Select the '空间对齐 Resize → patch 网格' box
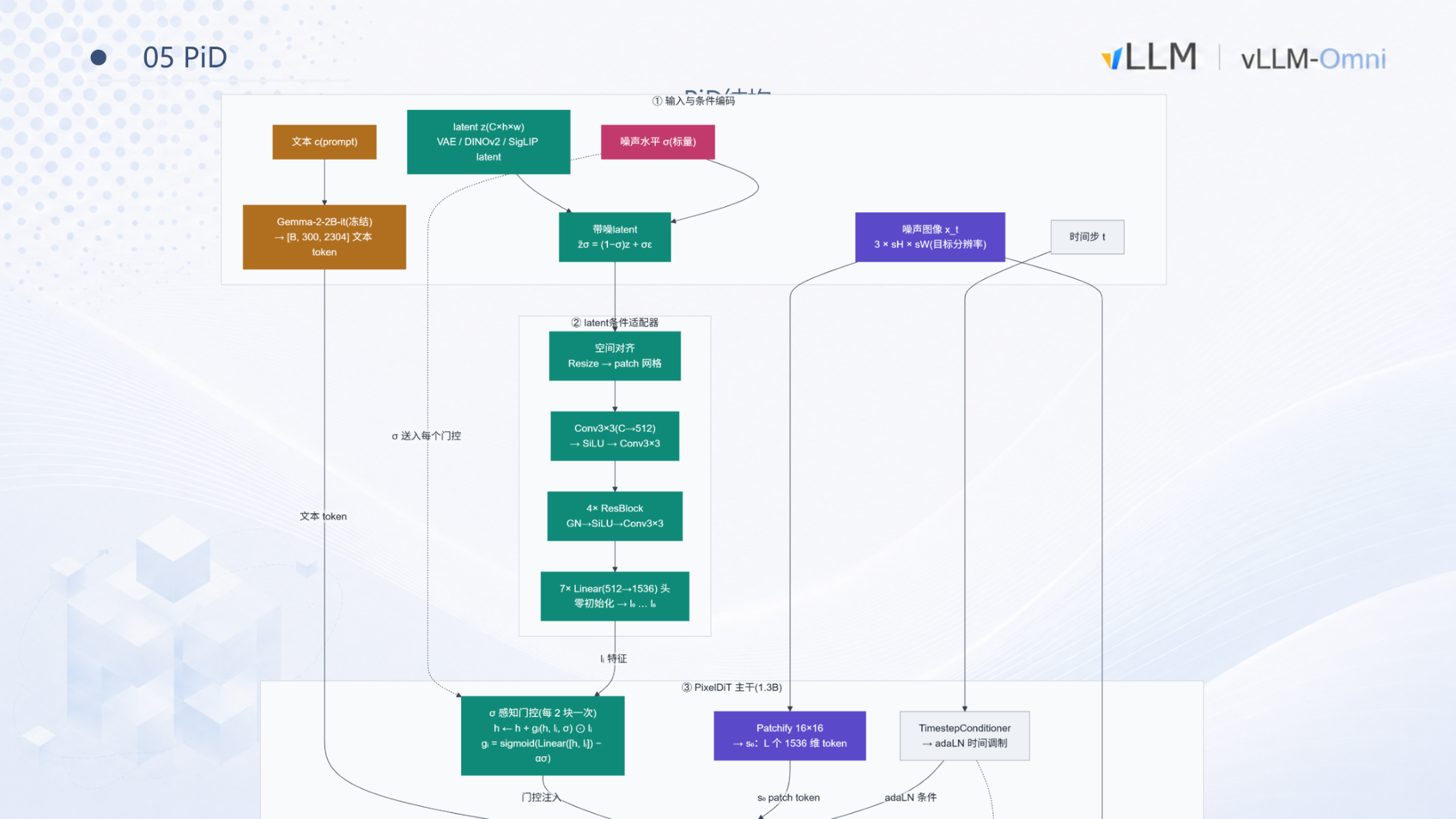The image size is (1456, 819). tap(615, 356)
